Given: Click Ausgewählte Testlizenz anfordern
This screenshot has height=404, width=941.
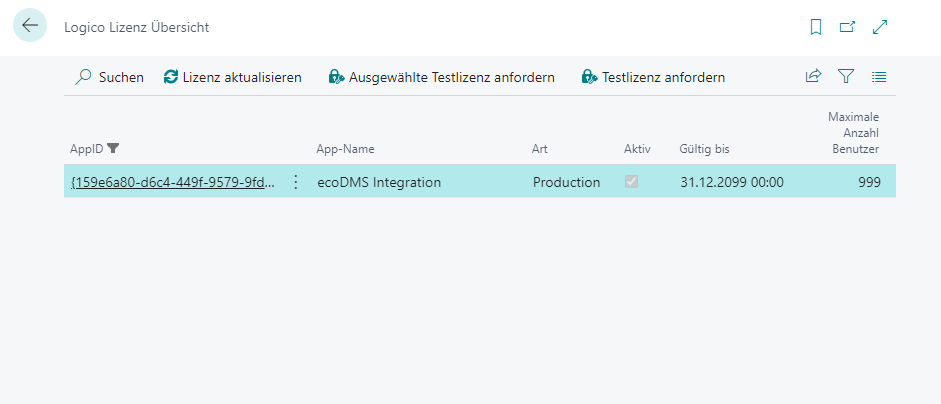Looking at the screenshot, I should (441, 77).
